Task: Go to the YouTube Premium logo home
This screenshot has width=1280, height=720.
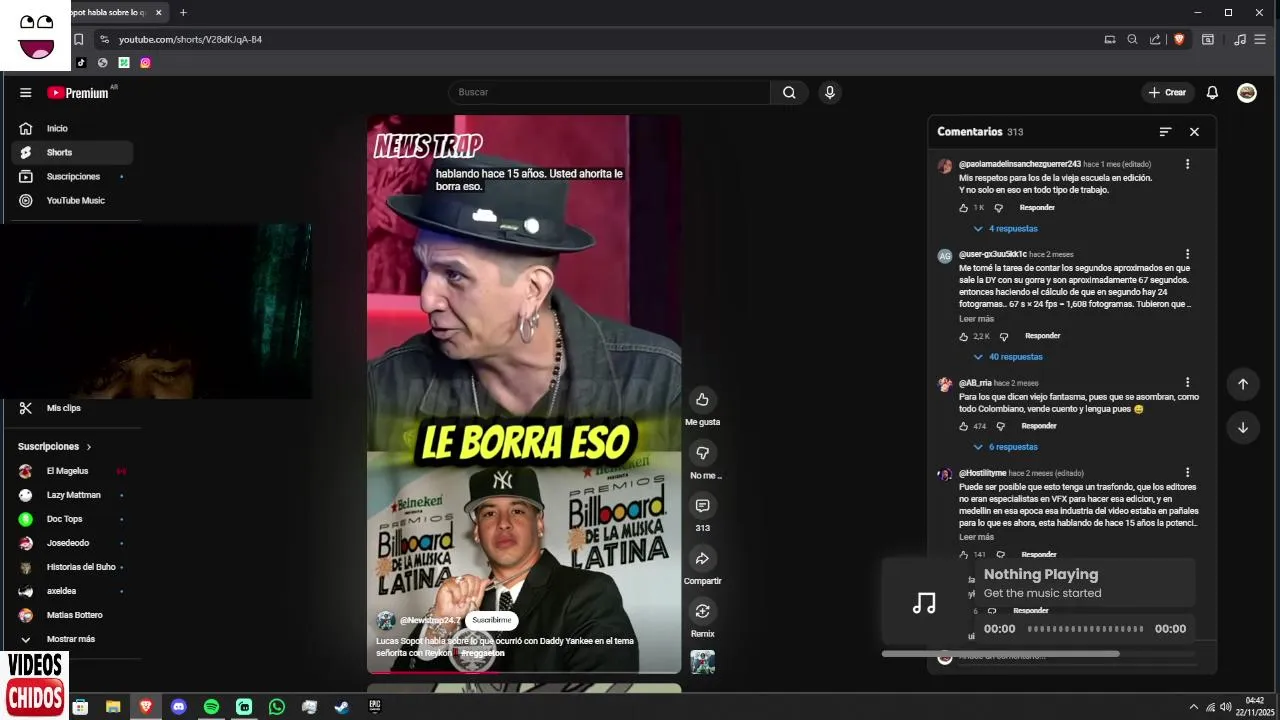Action: [78, 92]
